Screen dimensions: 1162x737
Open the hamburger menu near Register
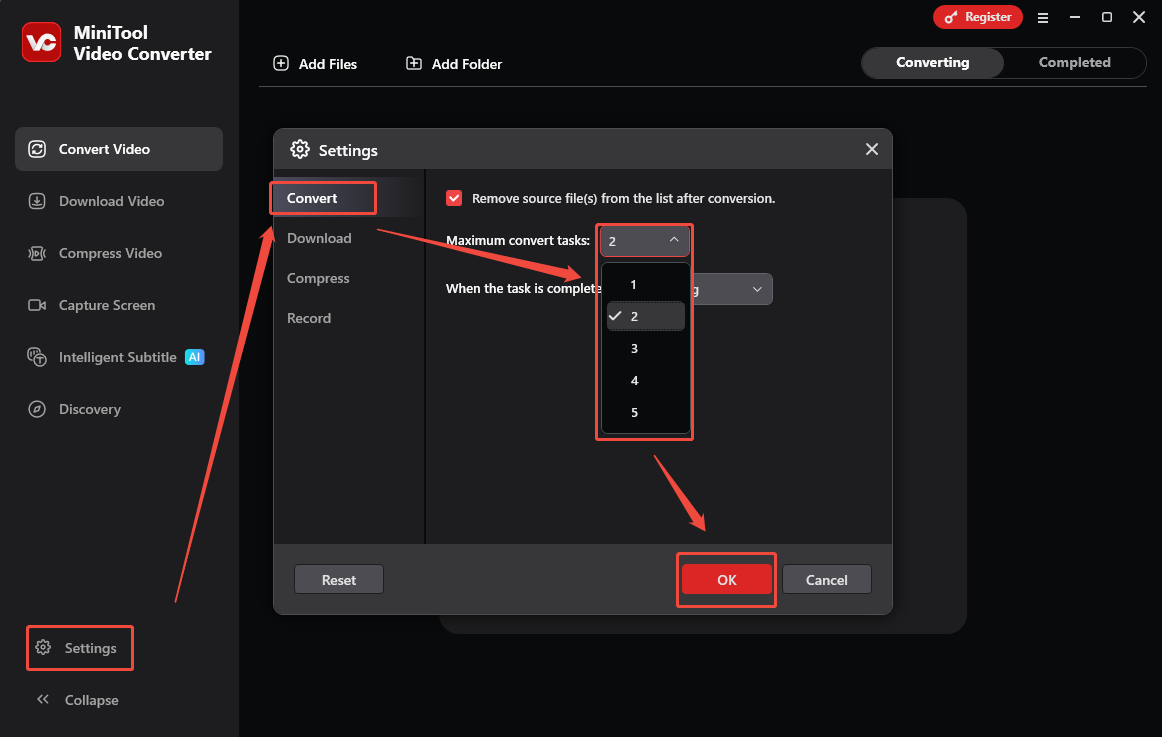pos(1043,17)
